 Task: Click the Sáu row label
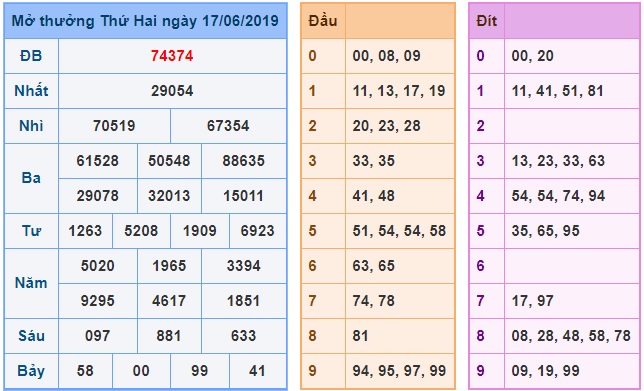31,336
